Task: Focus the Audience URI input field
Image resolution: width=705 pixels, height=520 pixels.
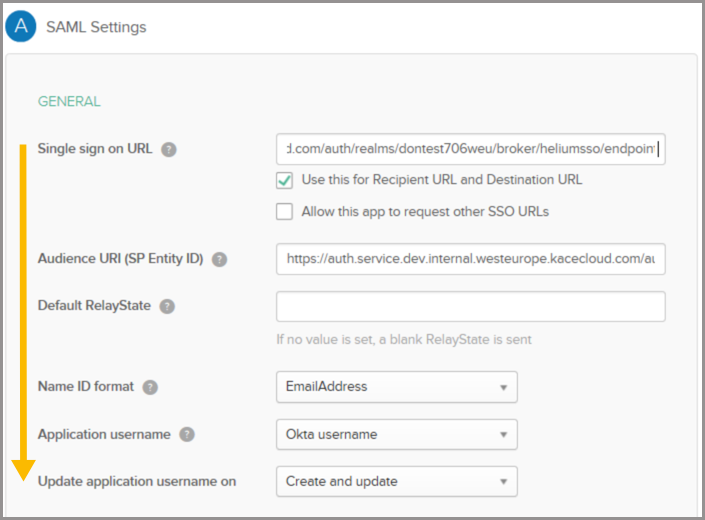Action: click(470, 258)
